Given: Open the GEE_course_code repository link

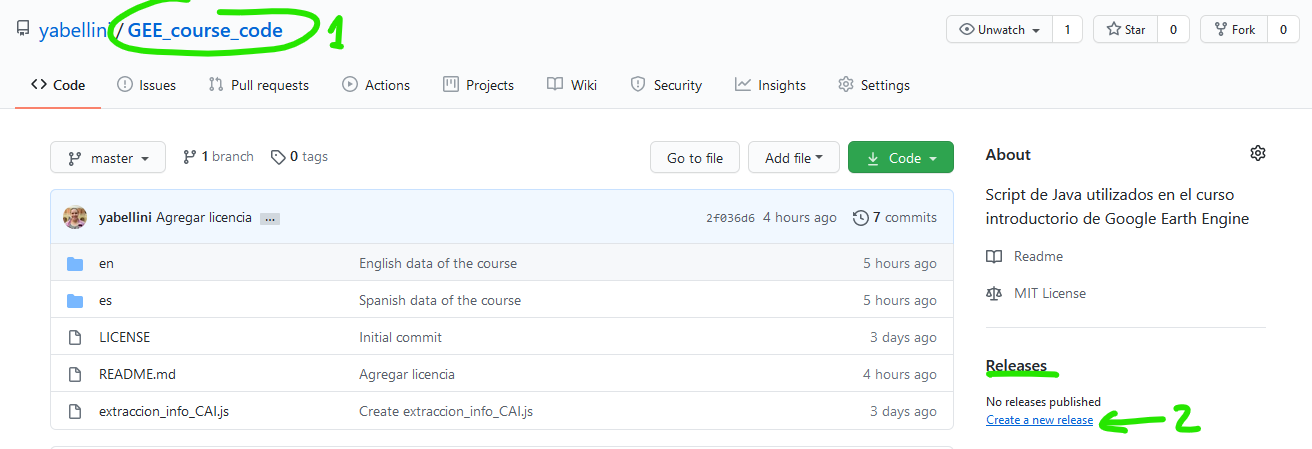Looking at the screenshot, I should tap(205, 30).
